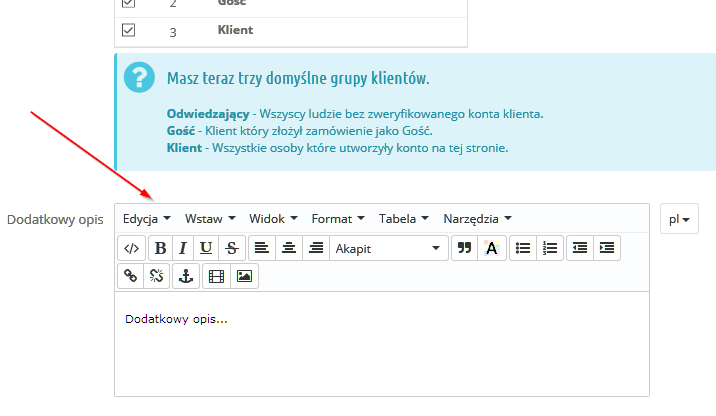Image resolution: width=716 pixels, height=416 pixels.
Task: Open the pl language dropdown
Action: tap(681, 219)
